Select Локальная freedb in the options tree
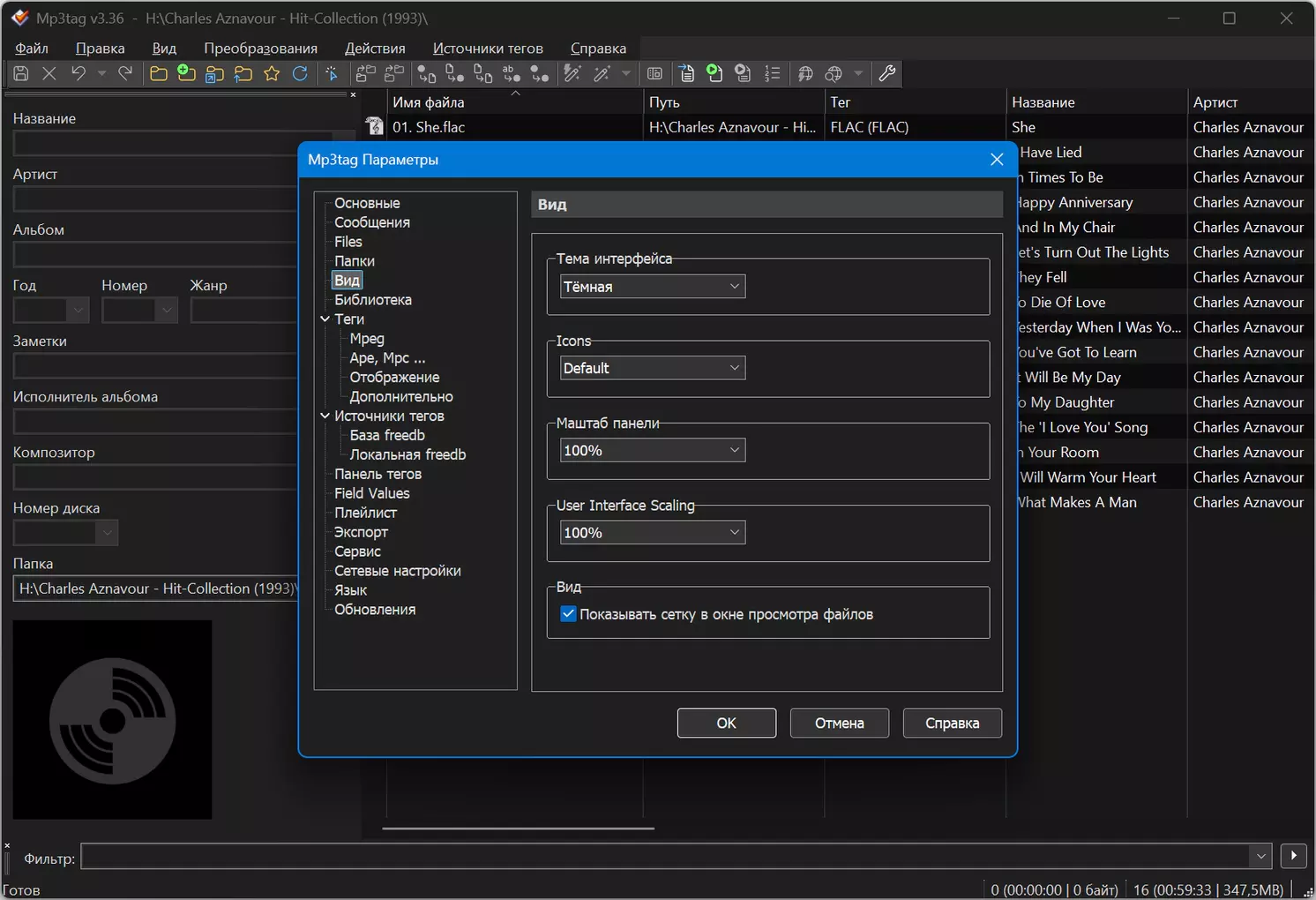The width and height of the screenshot is (1316, 900). point(408,454)
